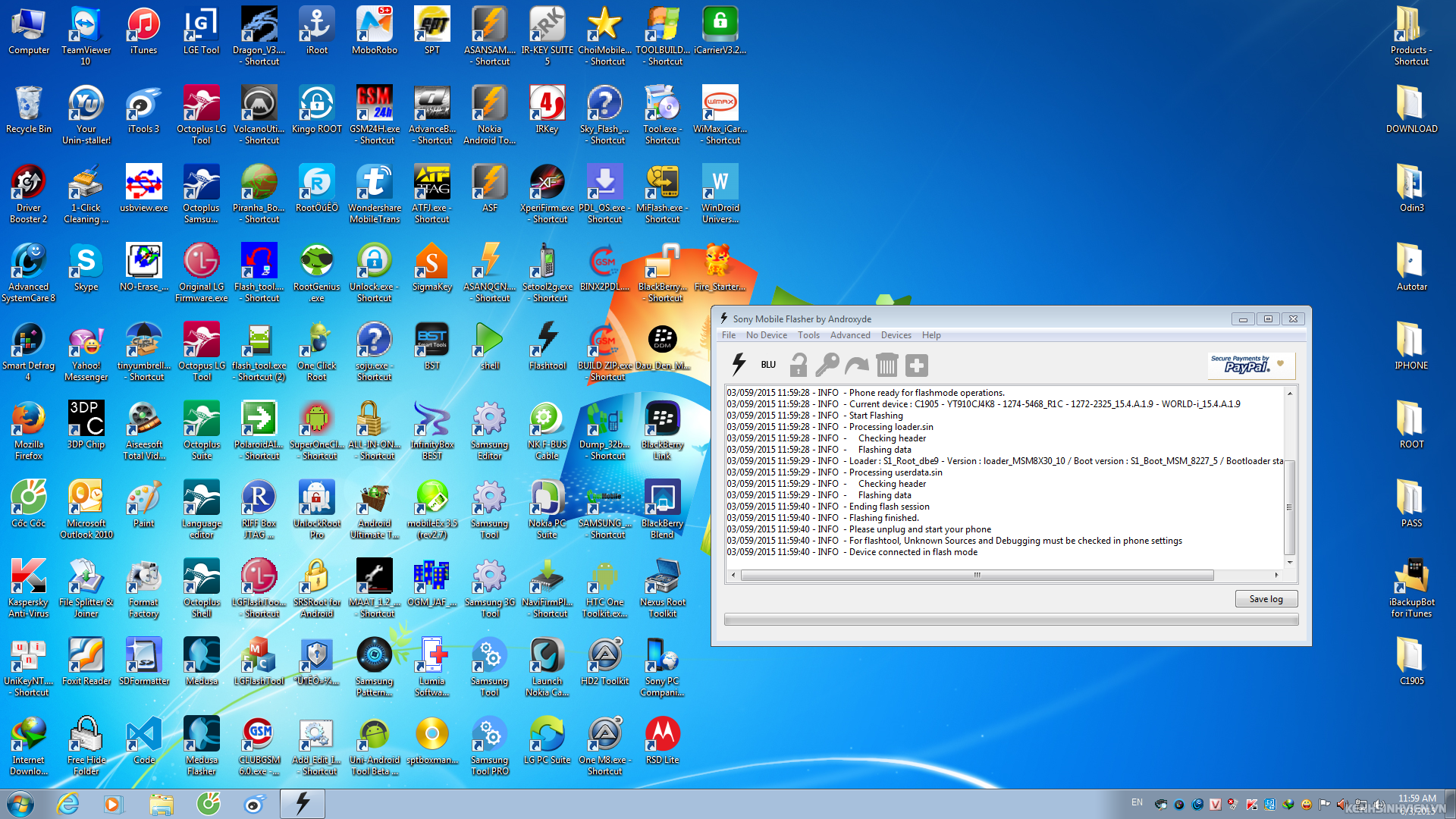Viewport: 1456px width, 819px height.
Task: Click the Save log button
Action: (1266, 599)
